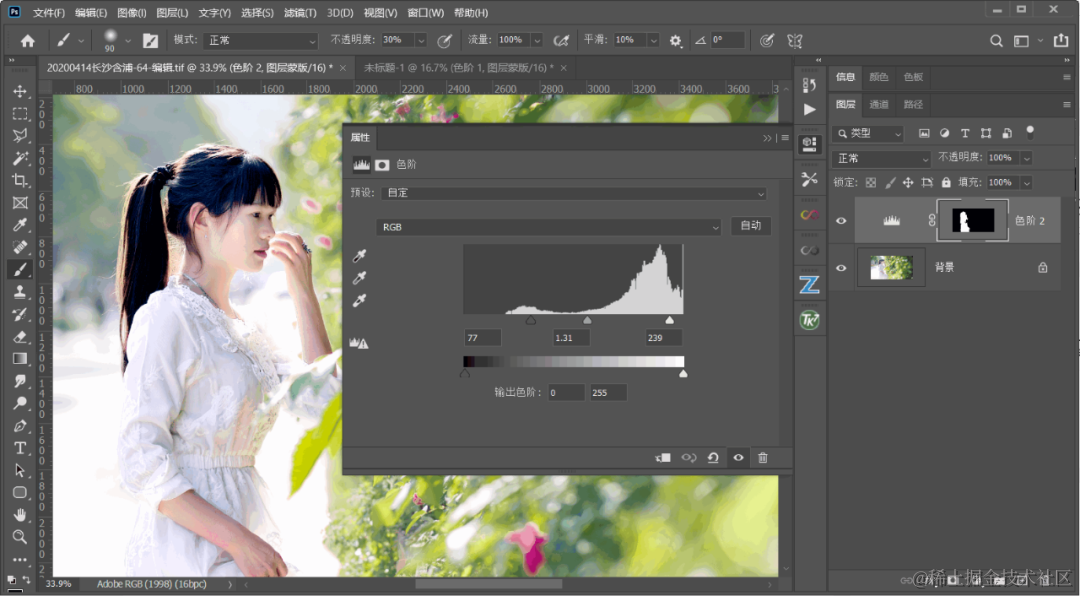Viewport: 1080px width, 596px height.
Task: Open the layer blend mode 正常 dropdown
Action: click(x=881, y=158)
